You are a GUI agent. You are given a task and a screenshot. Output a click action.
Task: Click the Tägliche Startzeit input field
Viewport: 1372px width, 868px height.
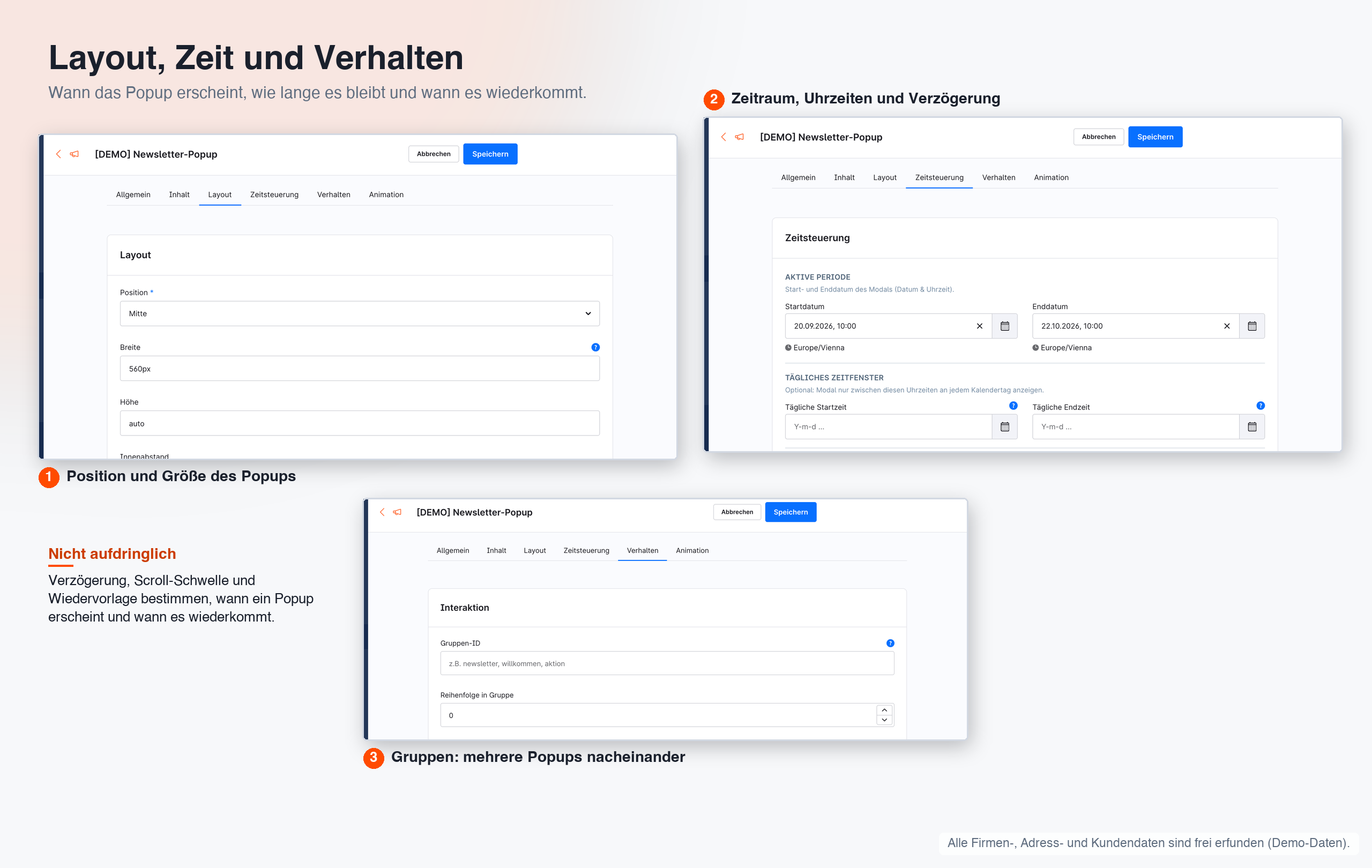888,426
